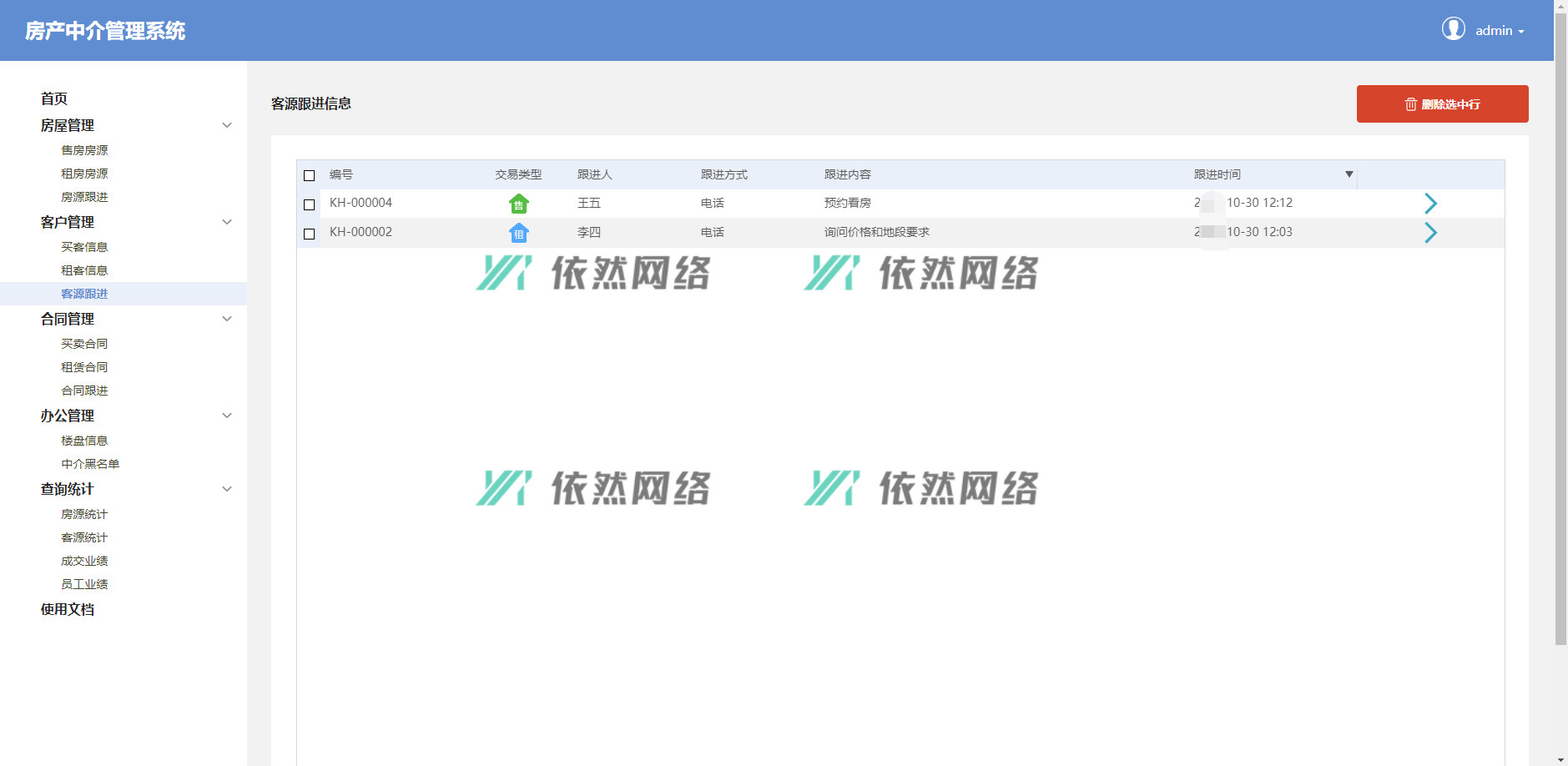Click the admin user avatar icon
Image resolution: width=1568 pixels, height=766 pixels.
coord(1453,29)
